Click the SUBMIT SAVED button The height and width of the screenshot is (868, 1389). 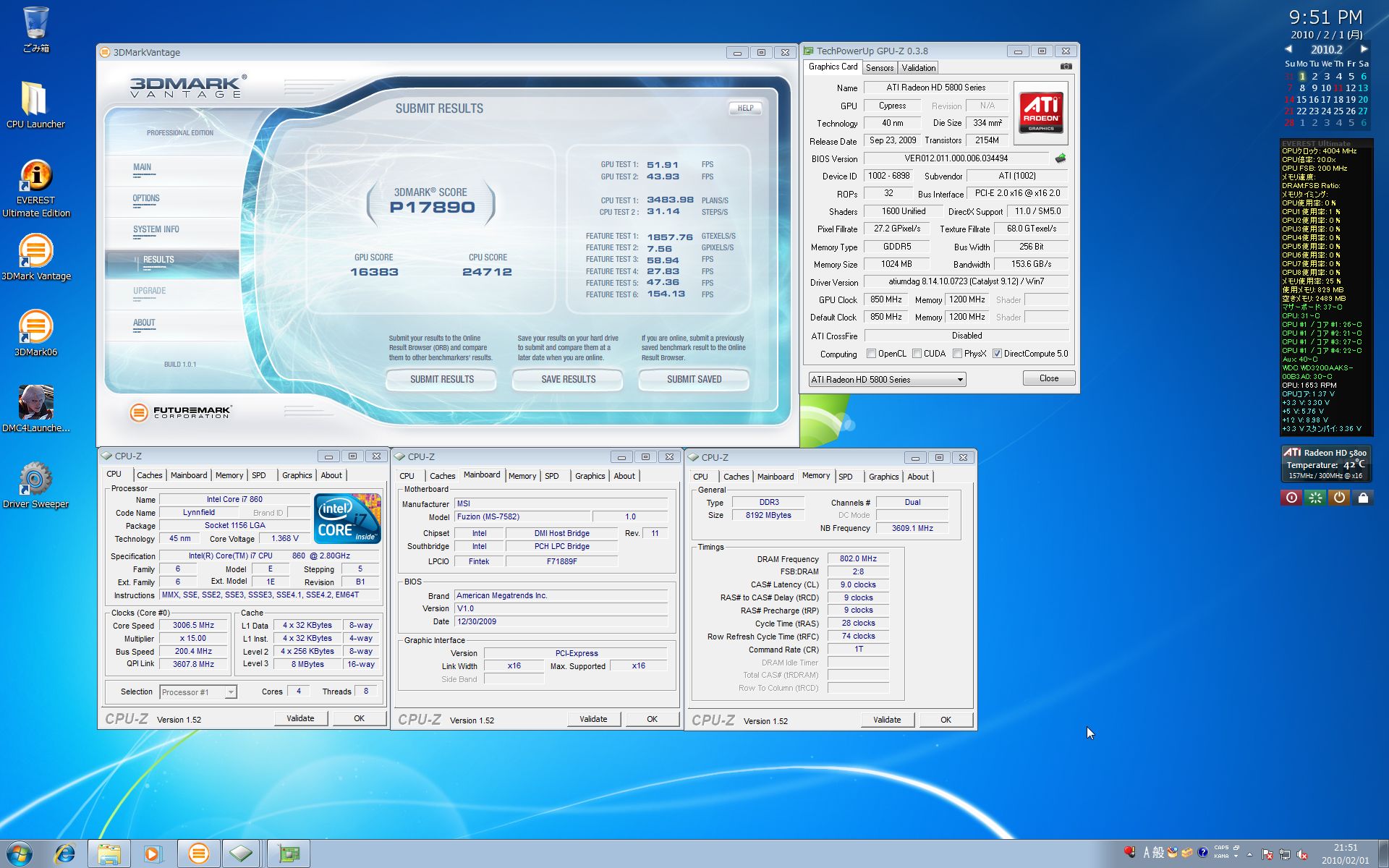point(694,380)
